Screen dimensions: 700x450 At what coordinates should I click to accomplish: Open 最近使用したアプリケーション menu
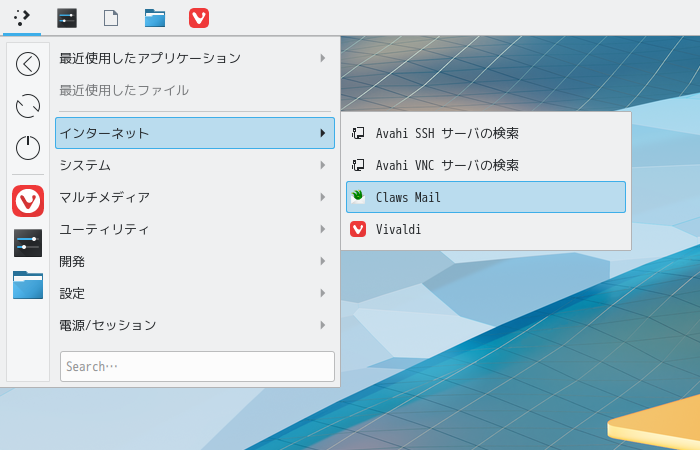[195, 58]
